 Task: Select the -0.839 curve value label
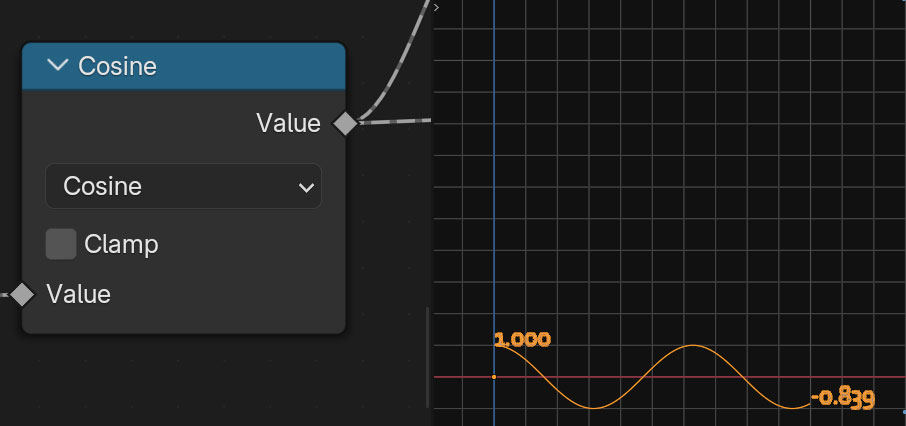point(843,398)
